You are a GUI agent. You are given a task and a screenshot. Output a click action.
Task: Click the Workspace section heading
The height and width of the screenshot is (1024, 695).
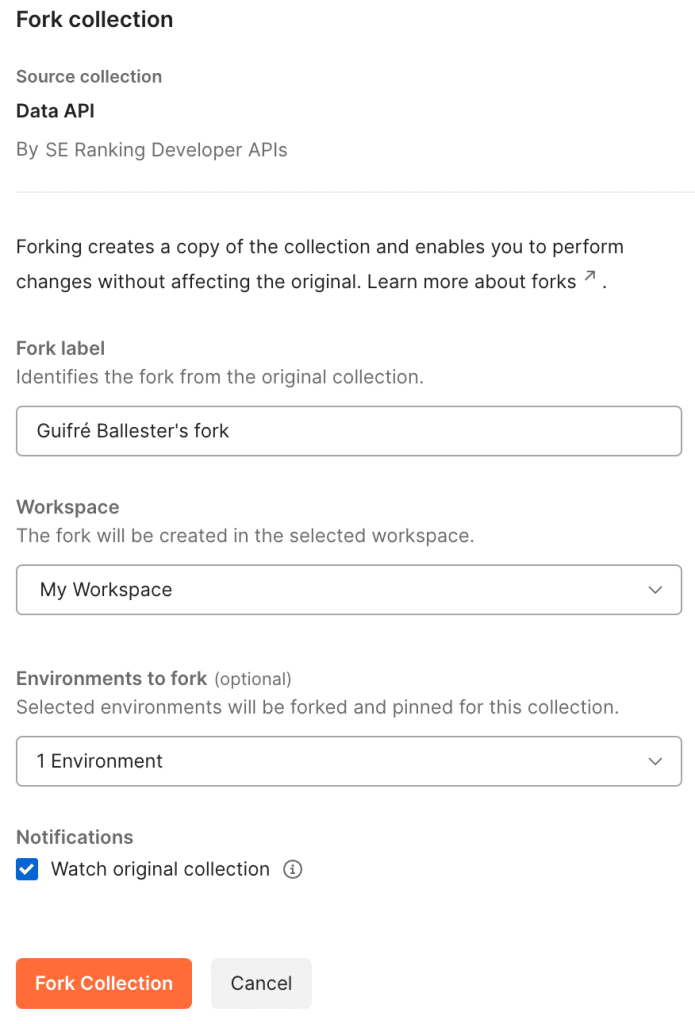click(x=68, y=507)
